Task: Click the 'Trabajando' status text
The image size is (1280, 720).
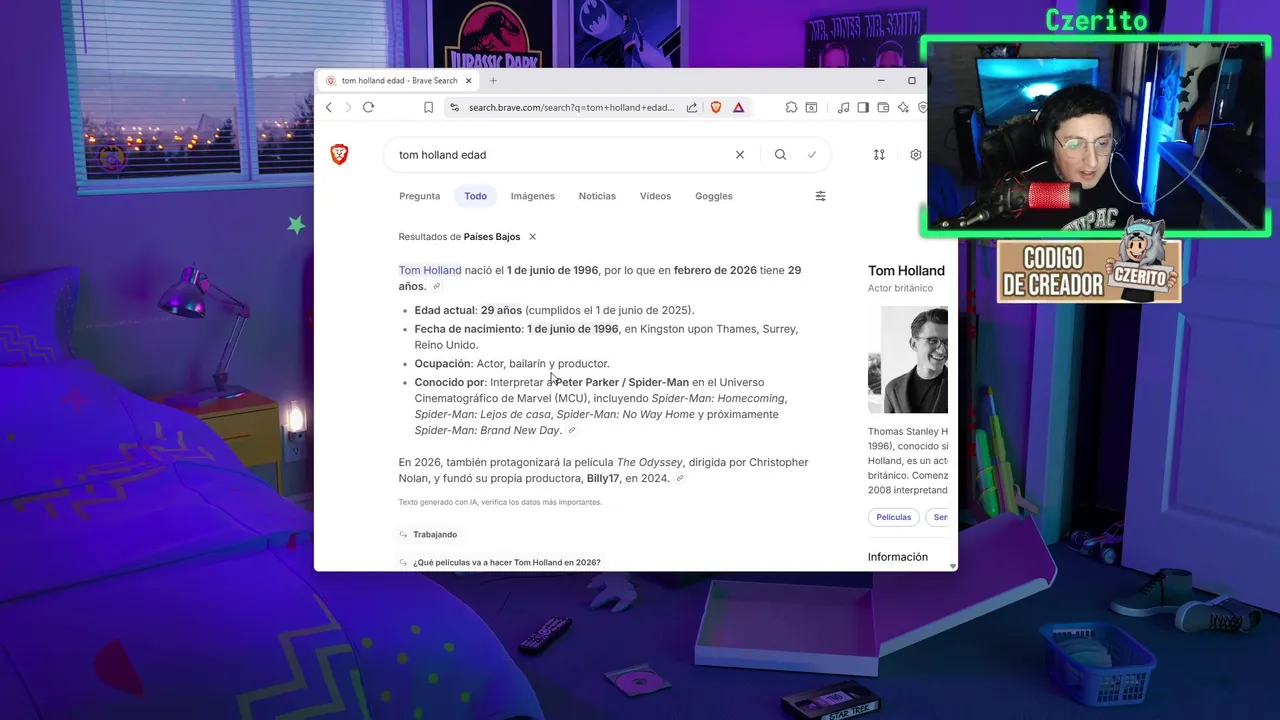Action: point(435,535)
